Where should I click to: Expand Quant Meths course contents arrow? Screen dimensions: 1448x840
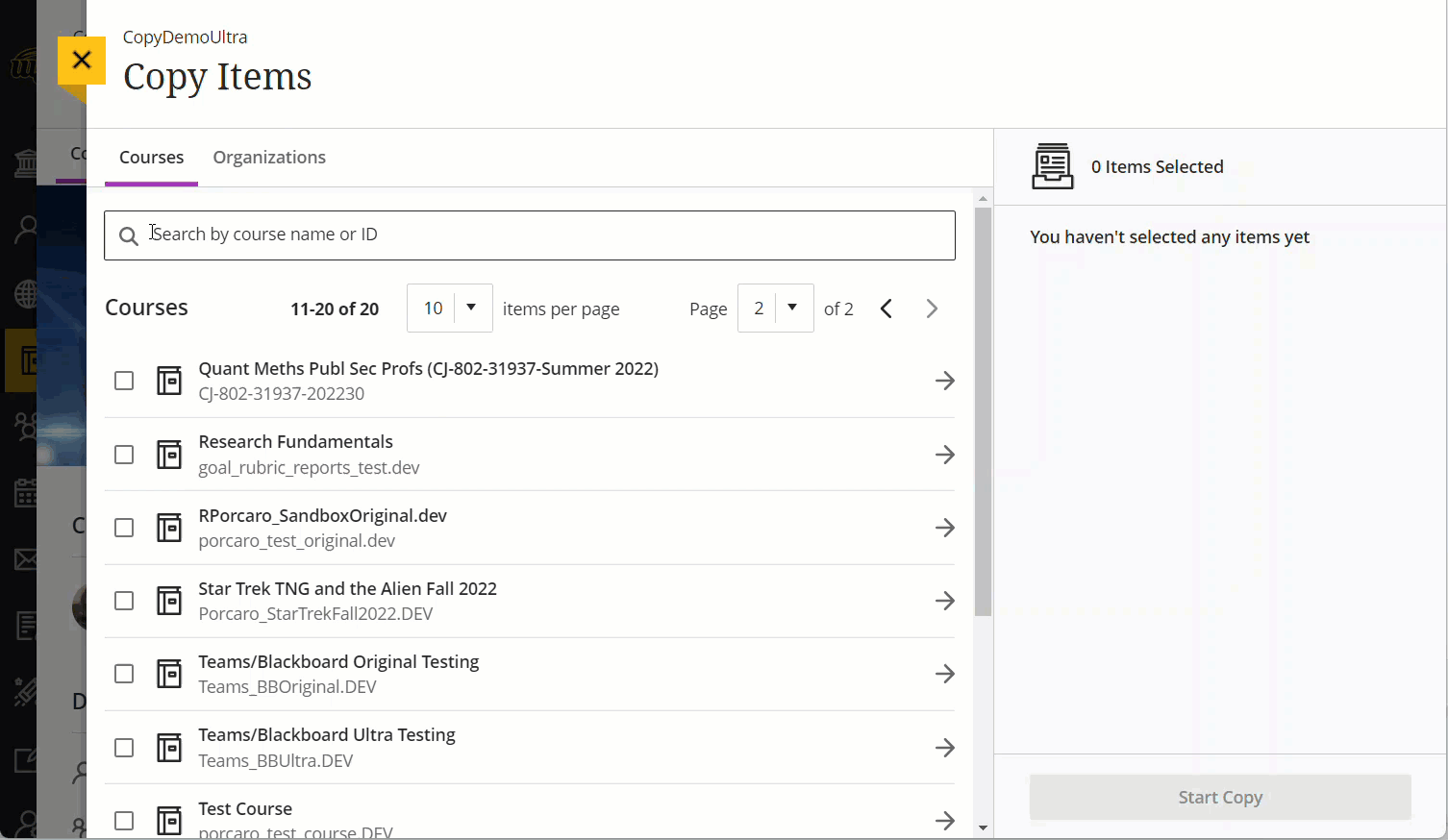[945, 381]
